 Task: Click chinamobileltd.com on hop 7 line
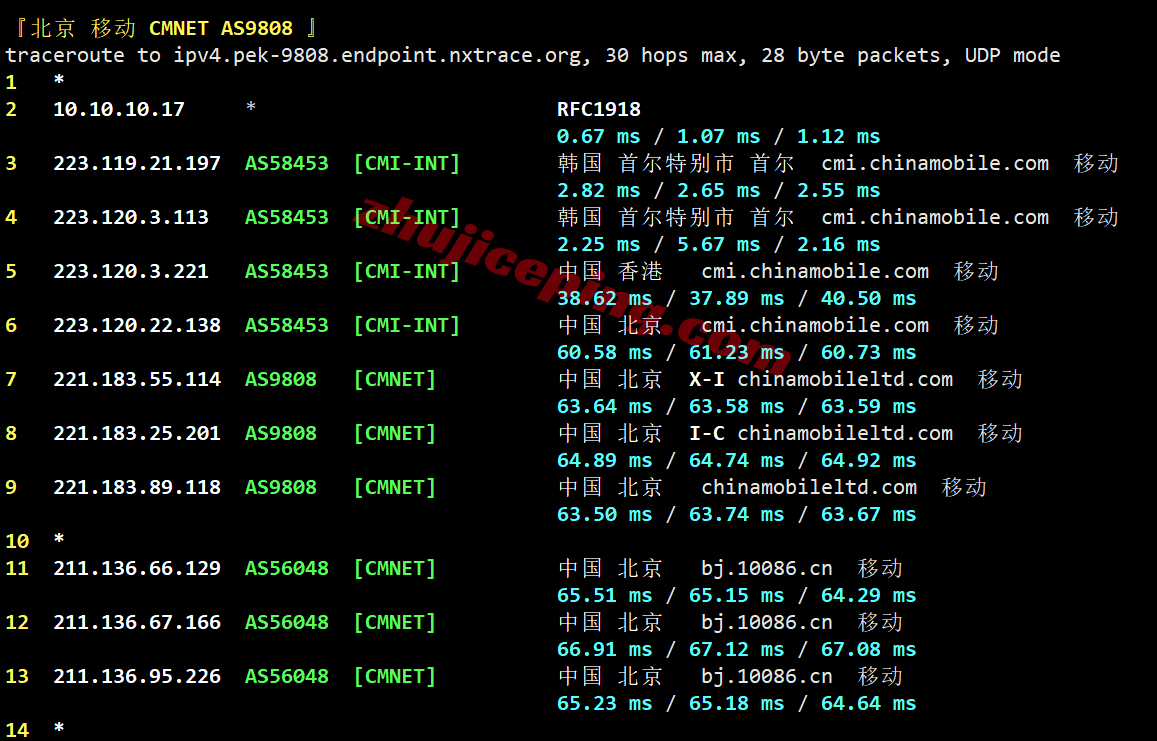point(845,379)
